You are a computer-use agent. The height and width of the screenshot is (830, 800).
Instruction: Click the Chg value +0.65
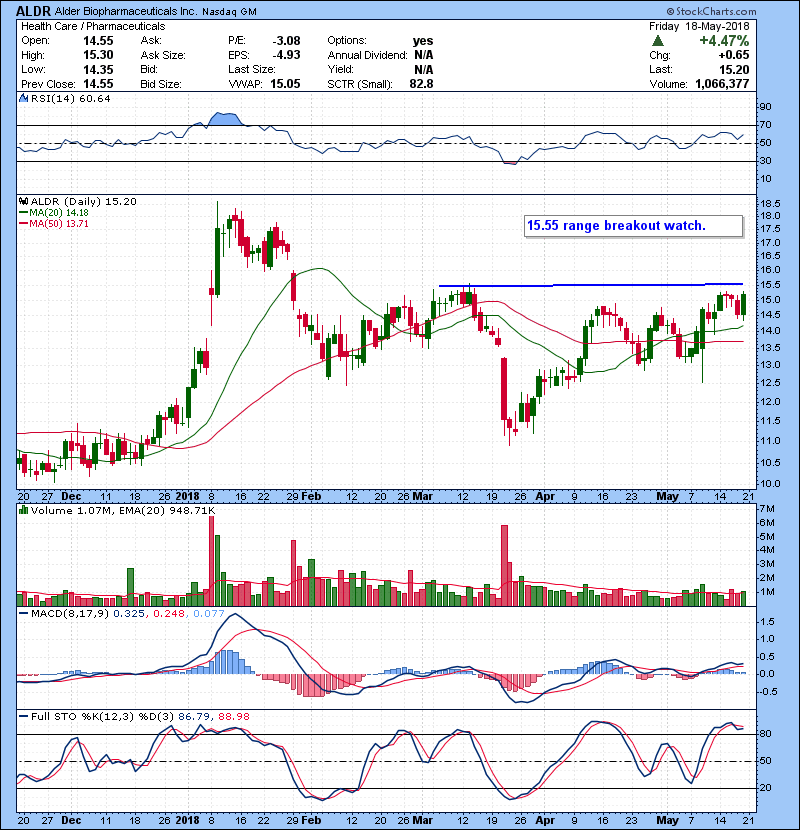coord(733,55)
